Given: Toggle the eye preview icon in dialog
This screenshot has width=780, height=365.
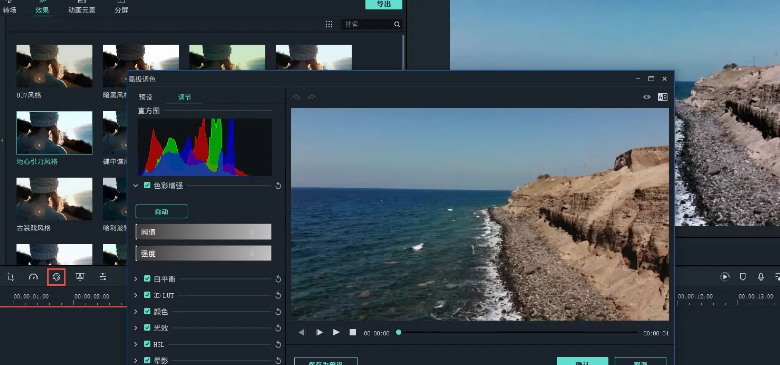Looking at the screenshot, I should pyautogui.click(x=647, y=97).
